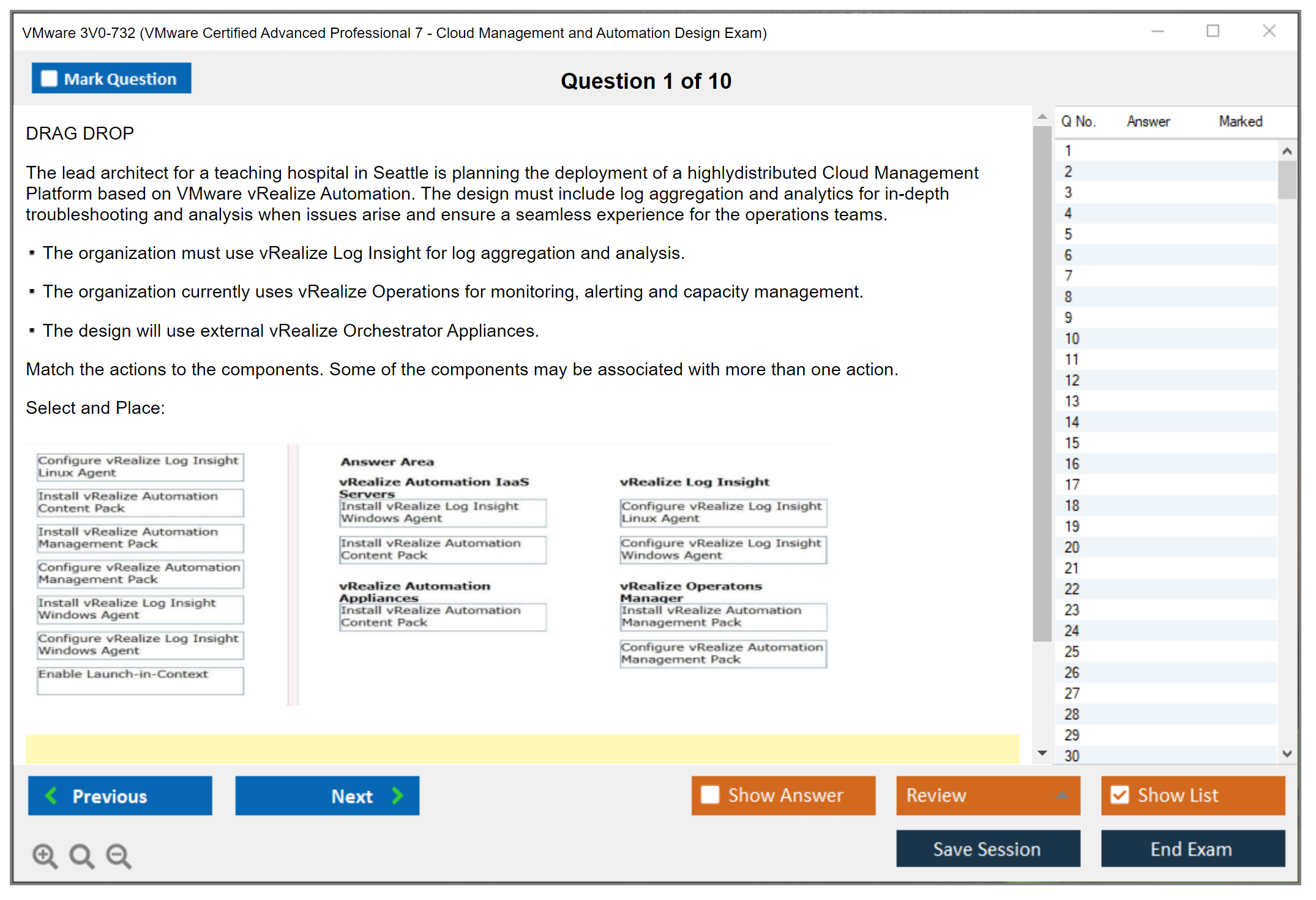1316x900 pixels.
Task: Click the zoom in magnifier icon
Action: 45,856
